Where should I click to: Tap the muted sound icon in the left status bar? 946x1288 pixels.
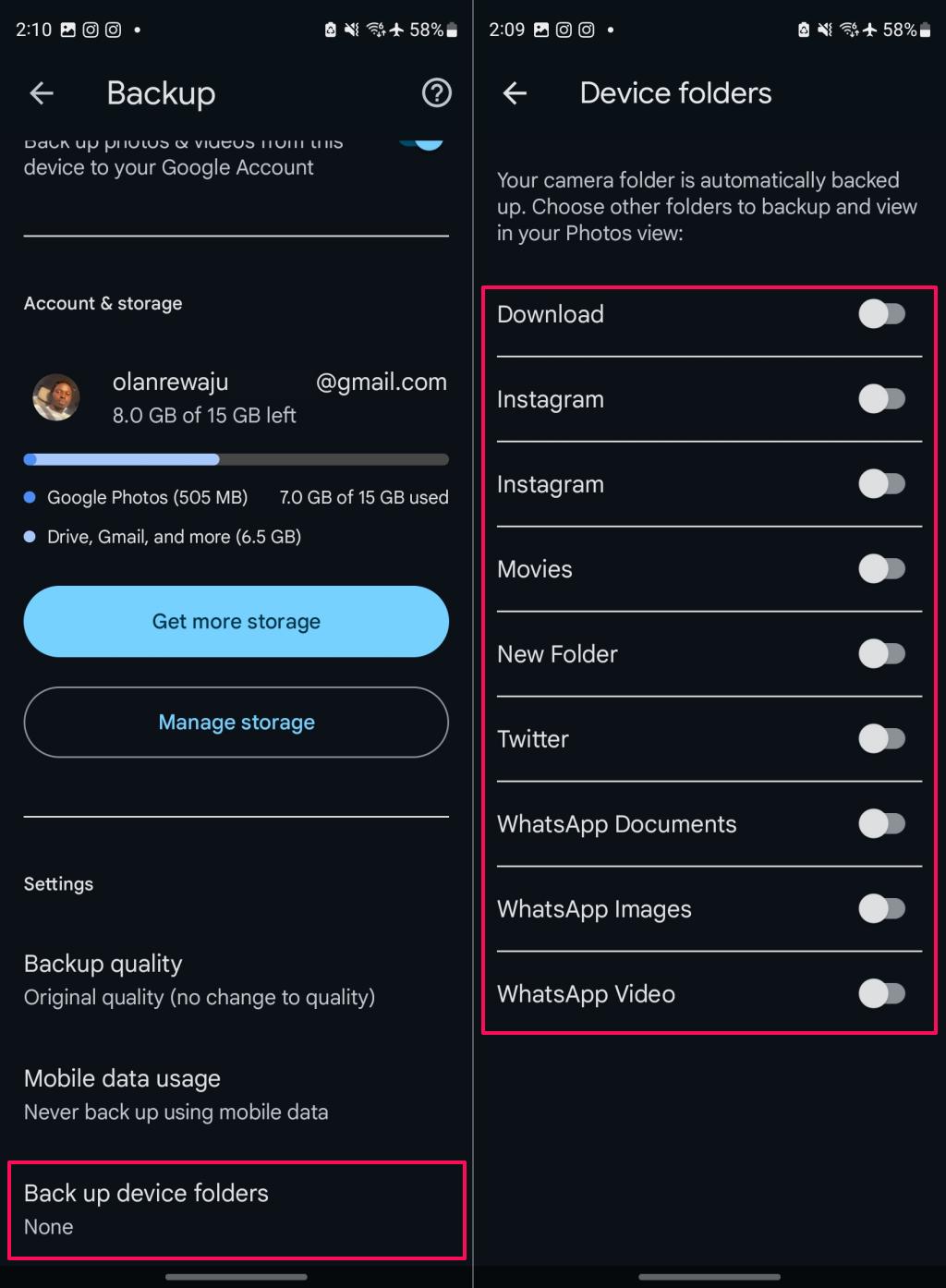[351, 30]
